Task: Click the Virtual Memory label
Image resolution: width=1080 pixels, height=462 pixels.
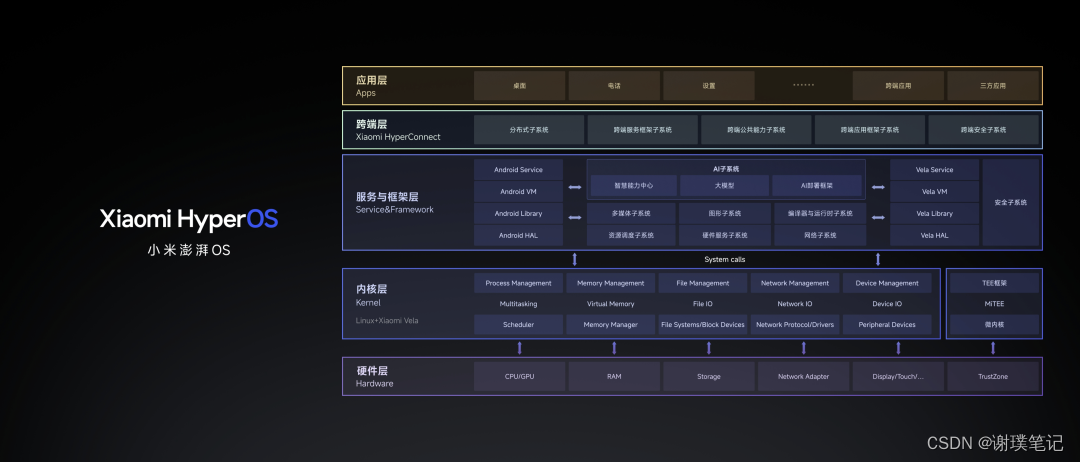Action: [610, 304]
